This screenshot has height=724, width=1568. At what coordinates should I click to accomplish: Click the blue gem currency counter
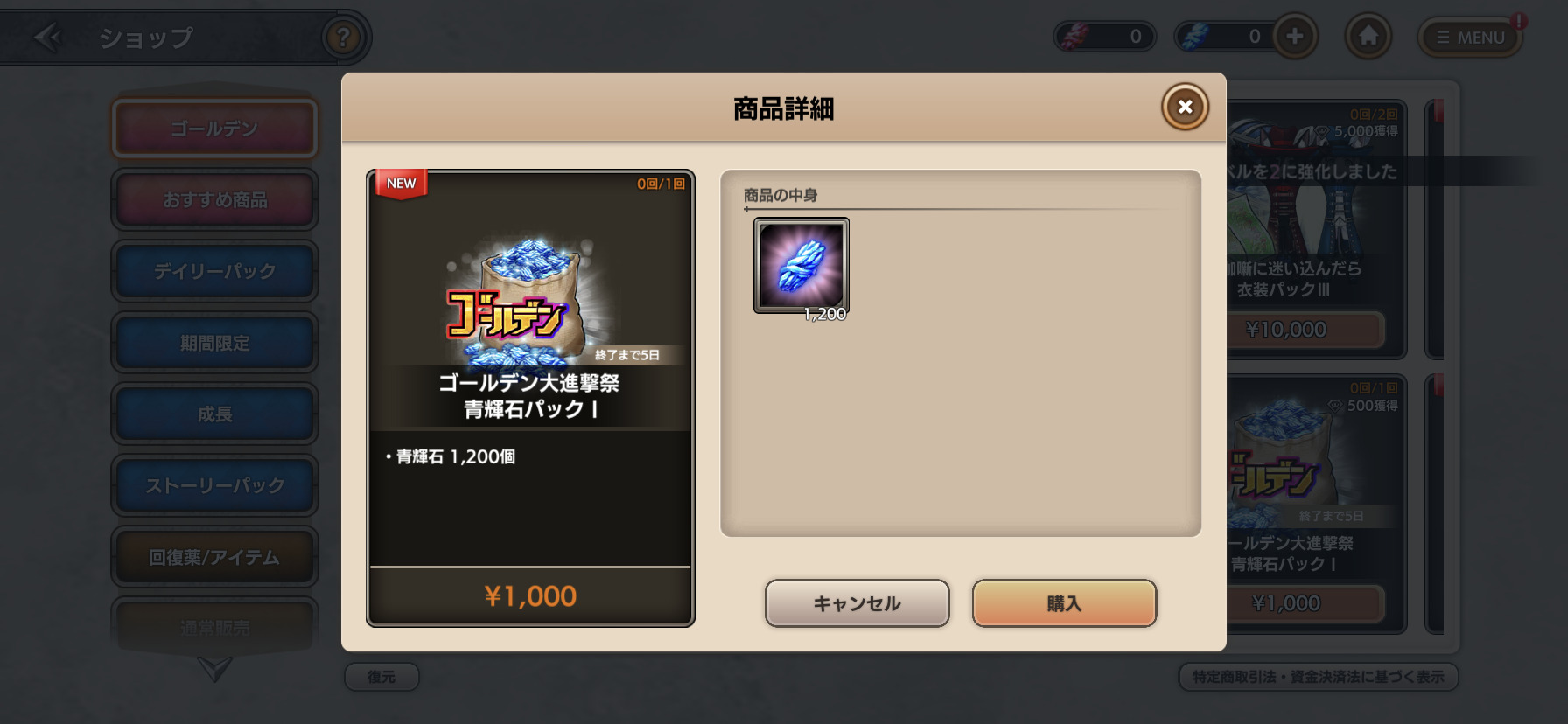point(1225,37)
